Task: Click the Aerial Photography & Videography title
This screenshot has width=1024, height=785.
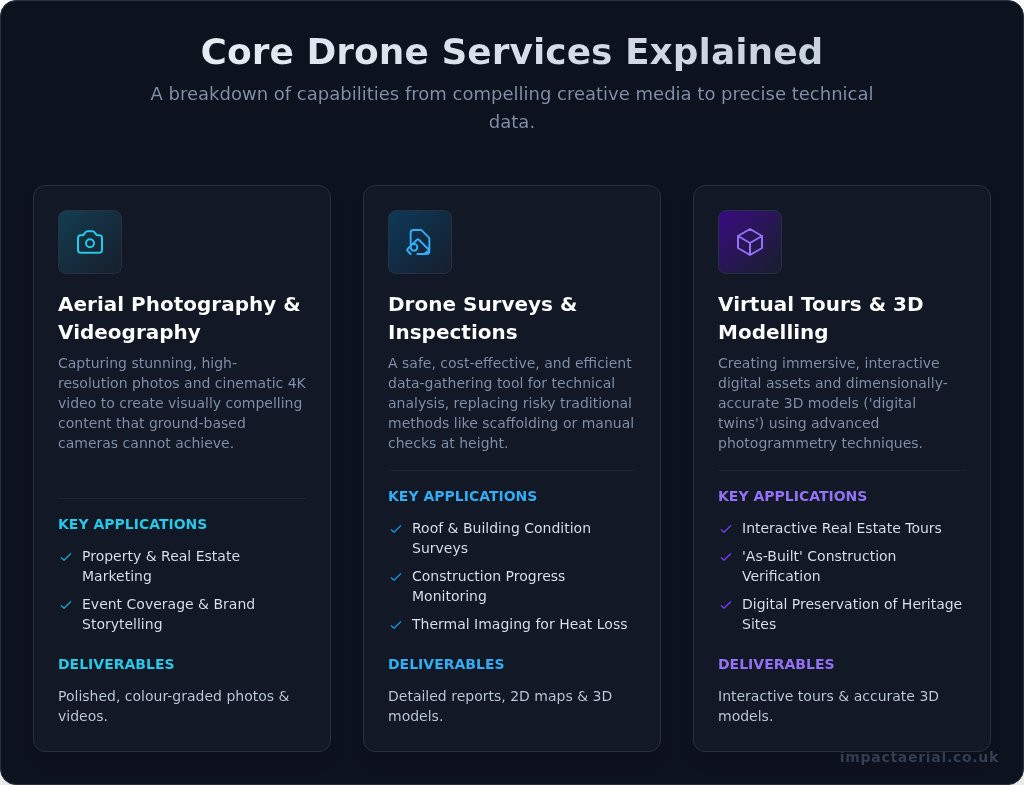Action: pyautogui.click(x=179, y=318)
